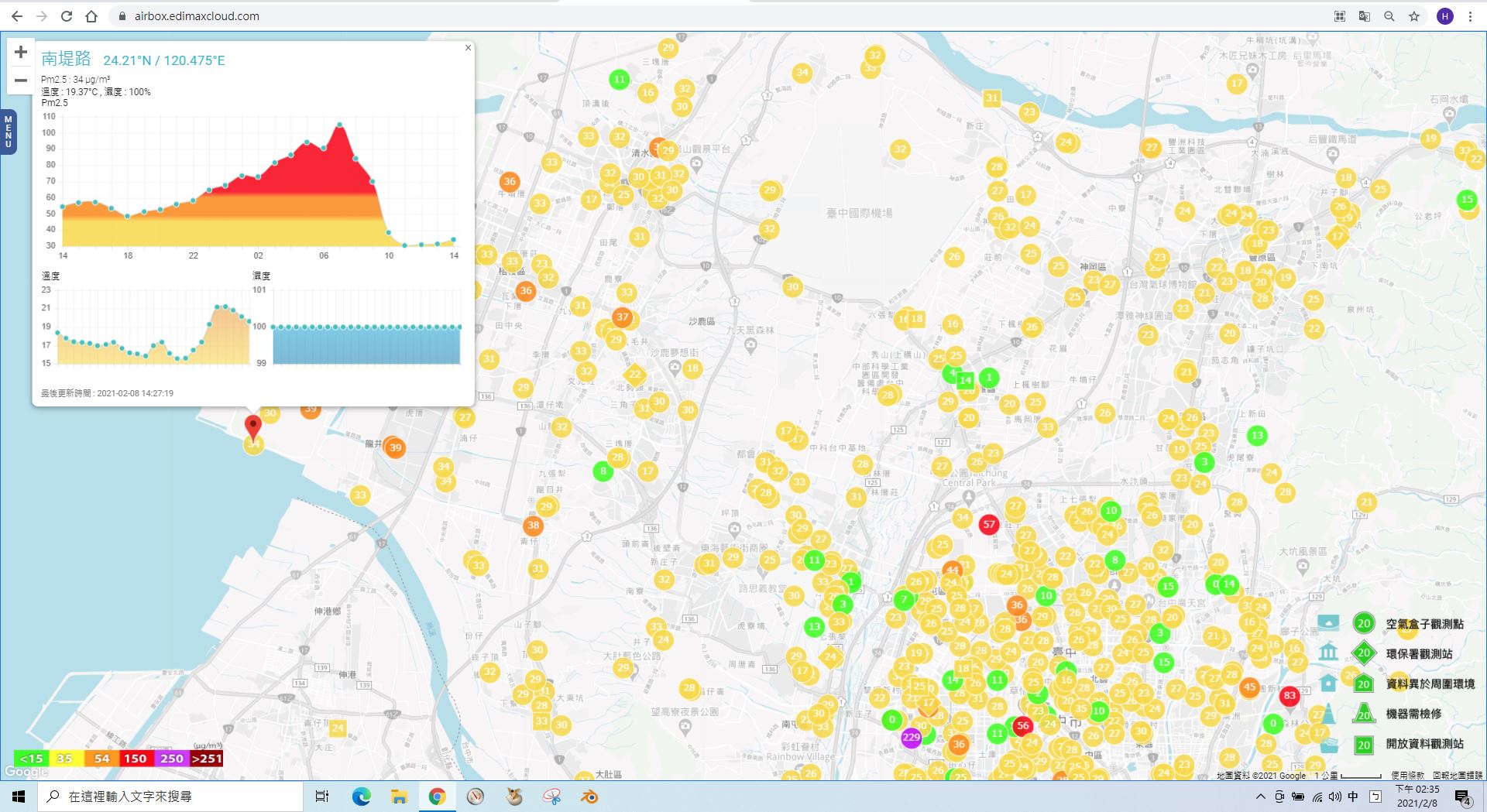1487x812 pixels.
Task: Open the vertical MENU side tab
Action: click(x=9, y=132)
